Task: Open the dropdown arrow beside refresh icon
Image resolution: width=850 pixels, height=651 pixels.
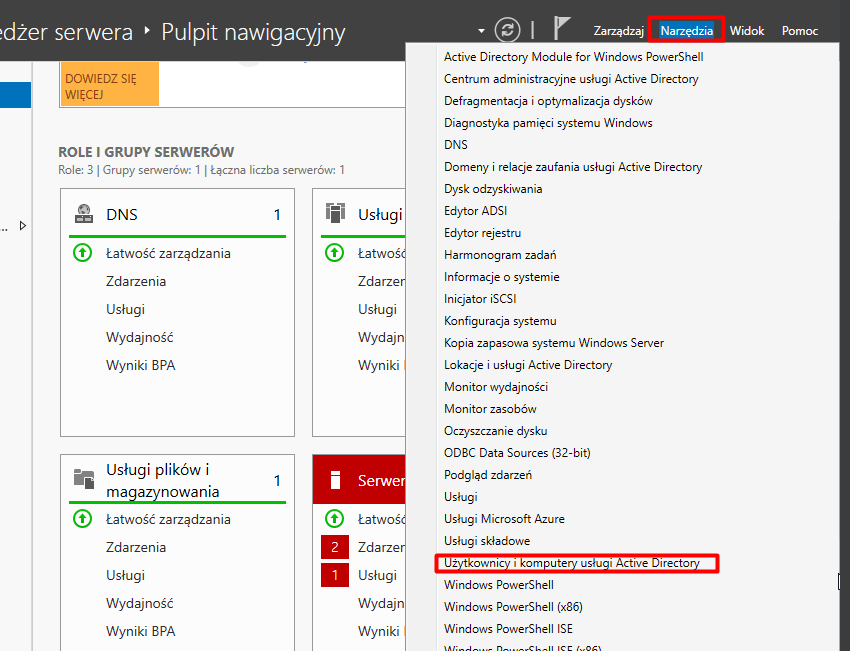Action: click(481, 31)
